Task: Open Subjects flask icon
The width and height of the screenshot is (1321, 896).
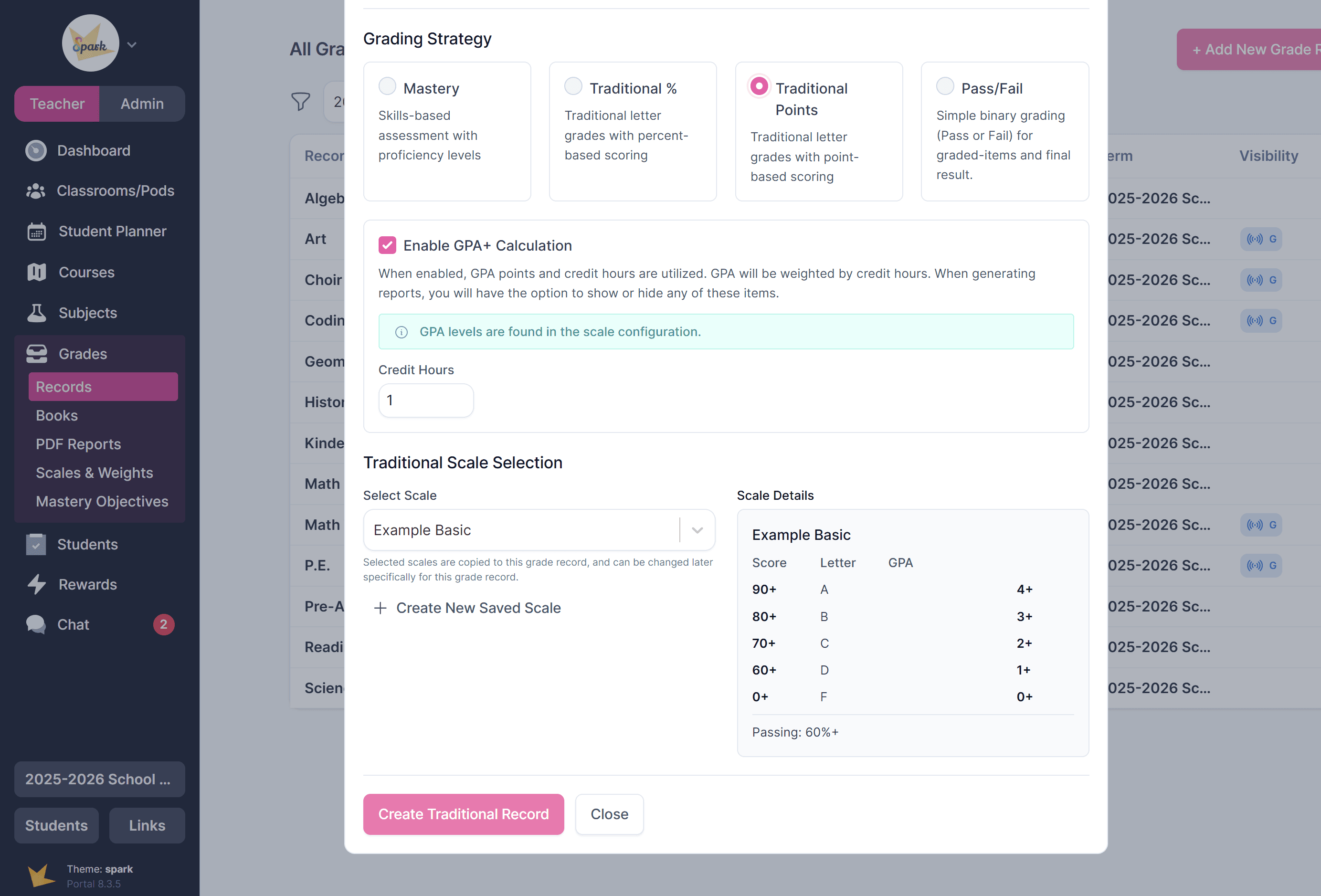Action: [37, 313]
